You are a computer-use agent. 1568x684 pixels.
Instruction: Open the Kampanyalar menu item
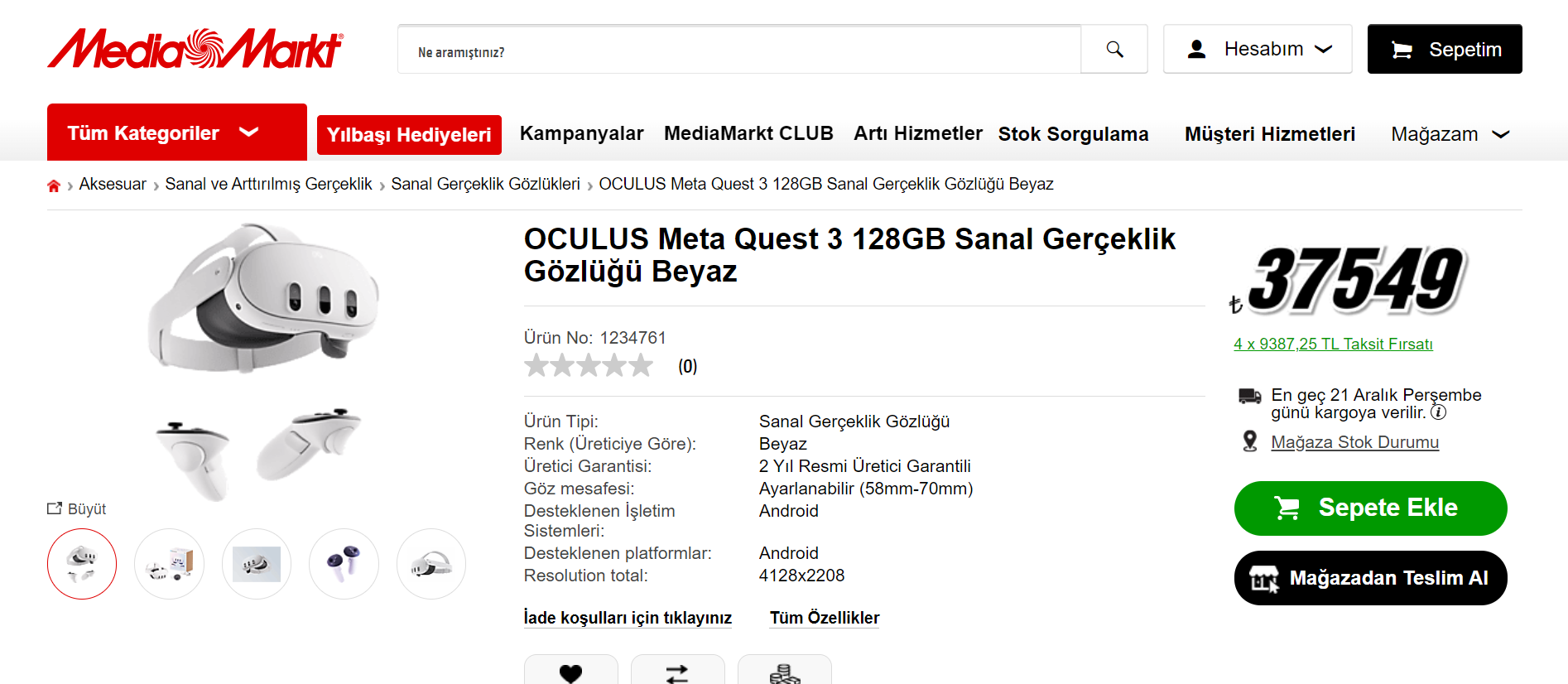tap(581, 133)
